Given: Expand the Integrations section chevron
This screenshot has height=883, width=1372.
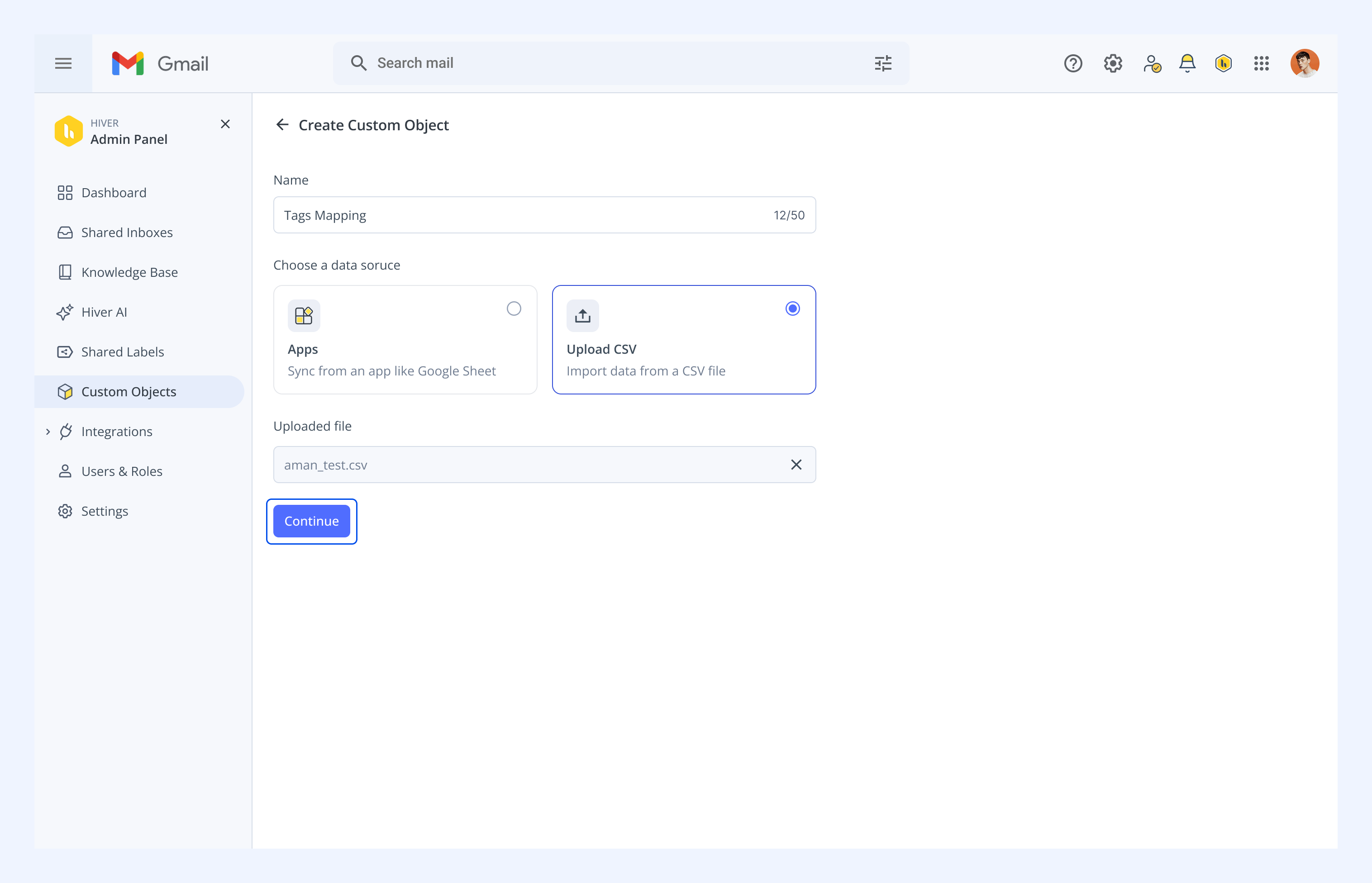Looking at the screenshot, I should coord(48,431).
